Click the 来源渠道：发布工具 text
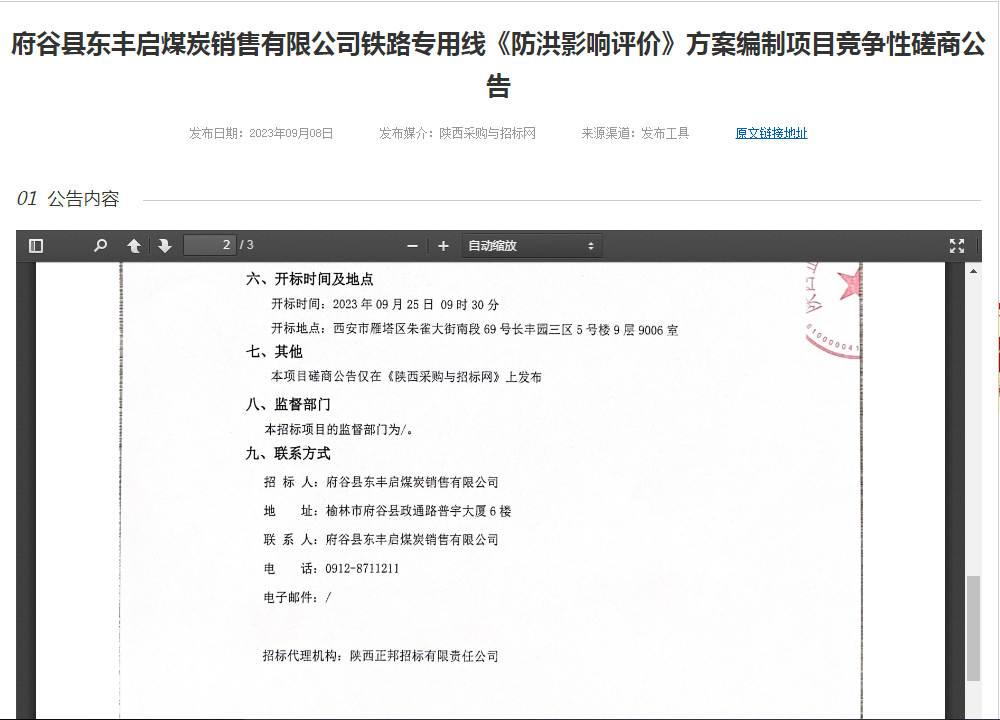 coord(635,133)
